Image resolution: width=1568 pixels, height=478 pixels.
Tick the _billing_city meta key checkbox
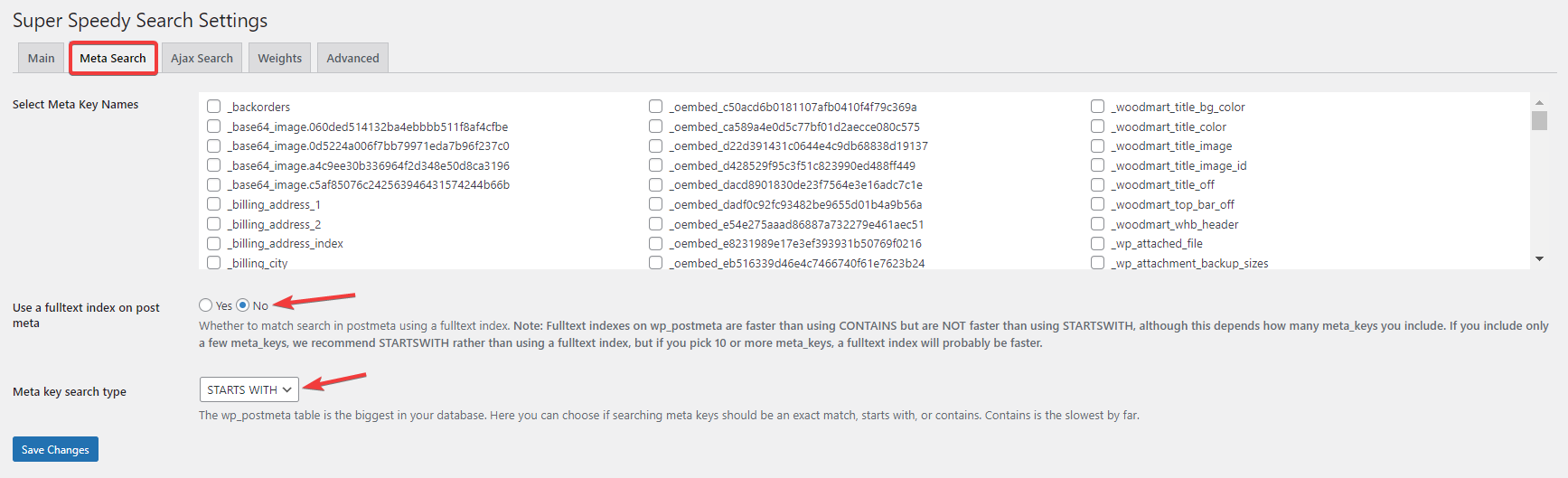(x=214, y=263)
